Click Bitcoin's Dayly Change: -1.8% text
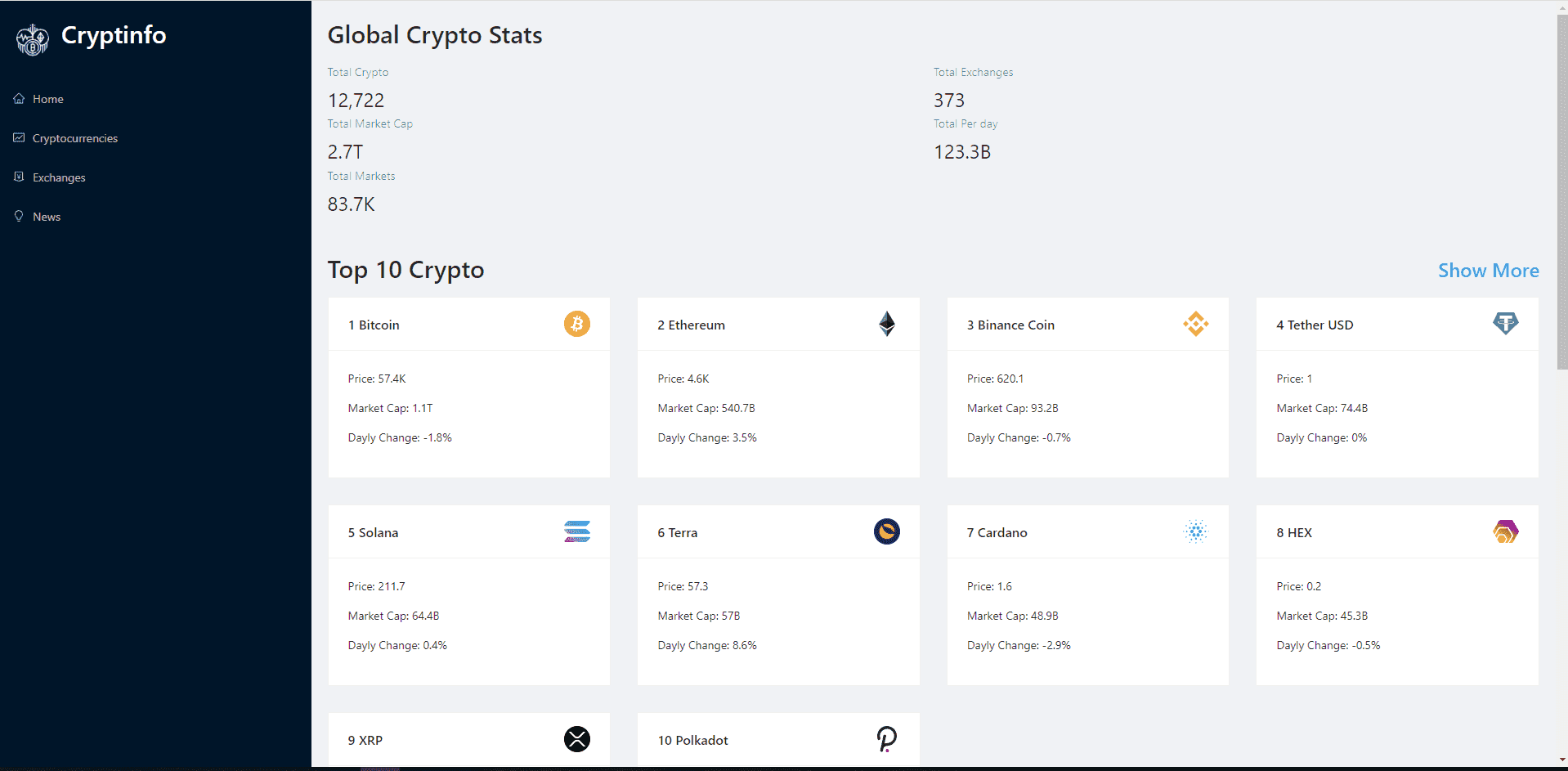Viewport: 1568px width, 771px height. point(400,437)
